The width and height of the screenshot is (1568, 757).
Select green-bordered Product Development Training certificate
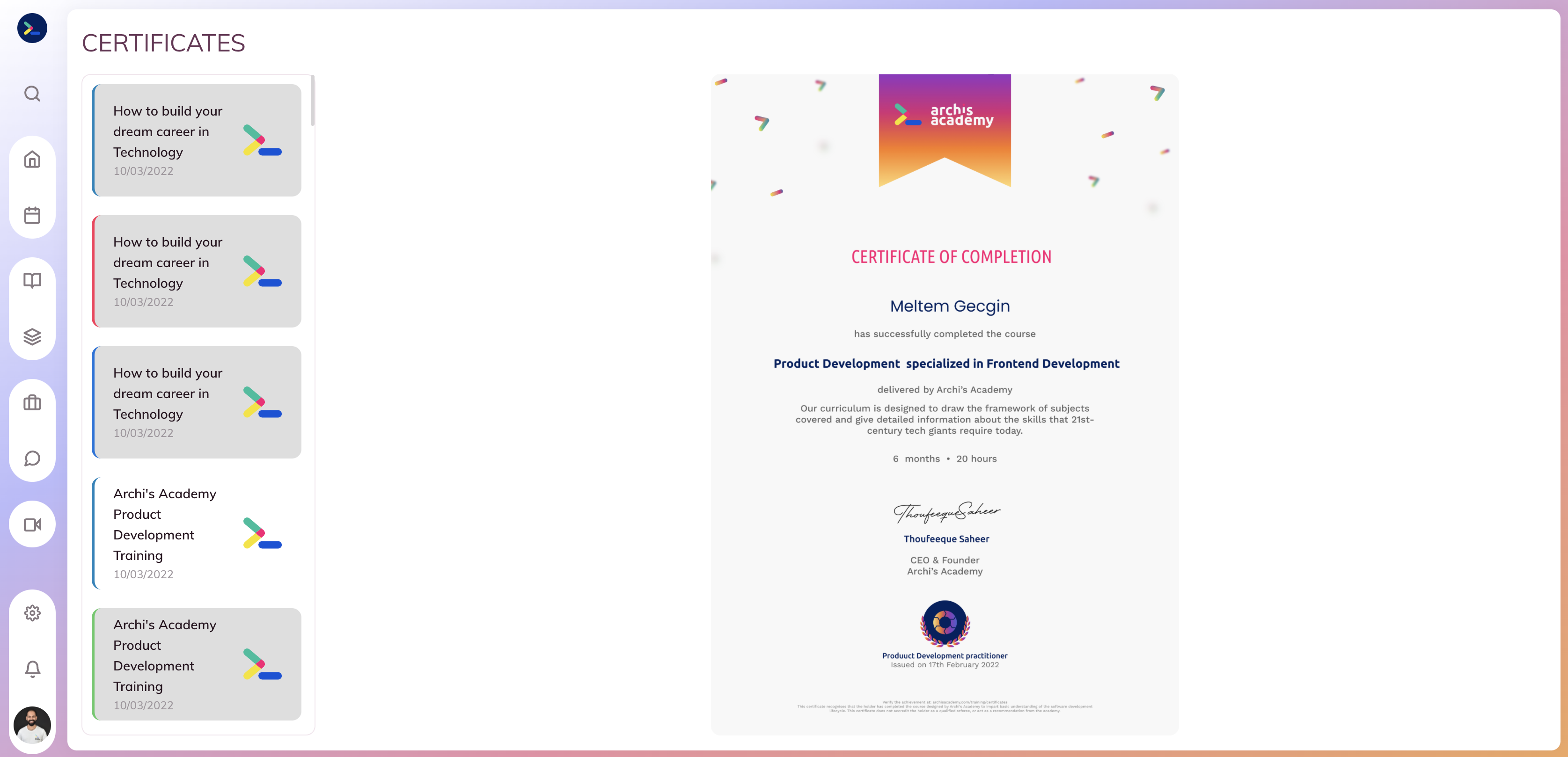click(x=197, y=664)
